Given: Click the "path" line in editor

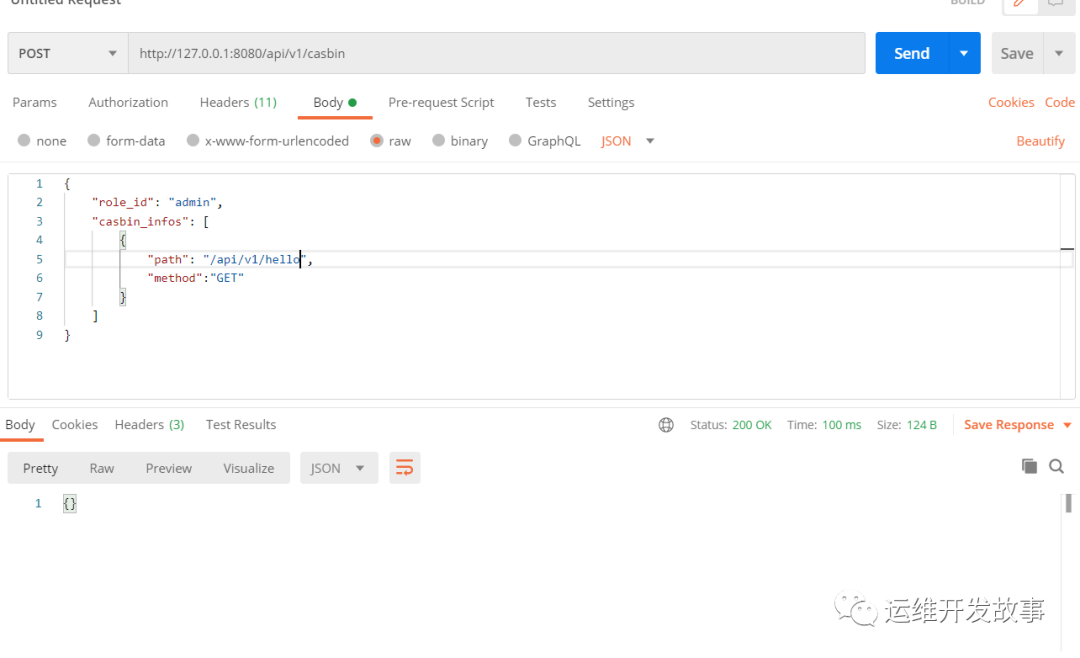Looking at the screenshot, I should pos(230,260).
